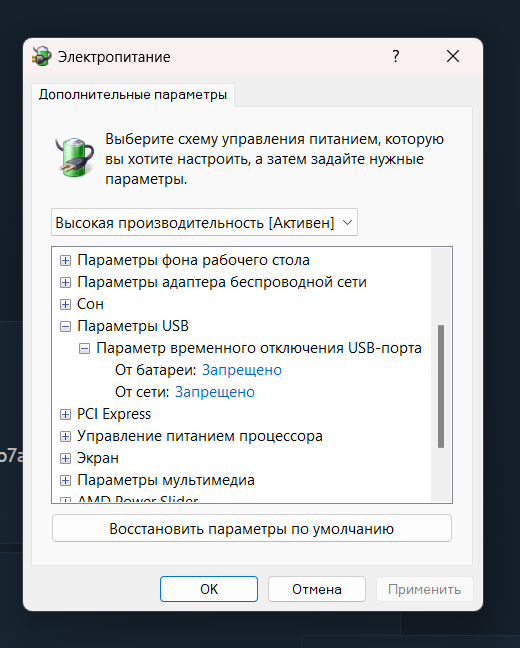Click the green battery icon beside description
This screenshot has width=520, height=648.
tap(75, 157)
